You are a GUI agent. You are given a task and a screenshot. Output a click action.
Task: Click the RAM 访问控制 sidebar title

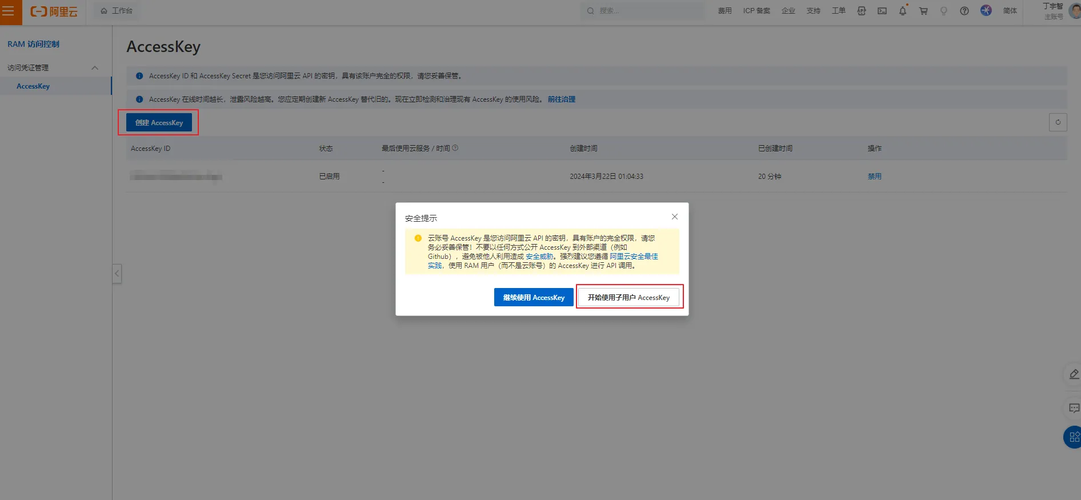pos(33,44)
